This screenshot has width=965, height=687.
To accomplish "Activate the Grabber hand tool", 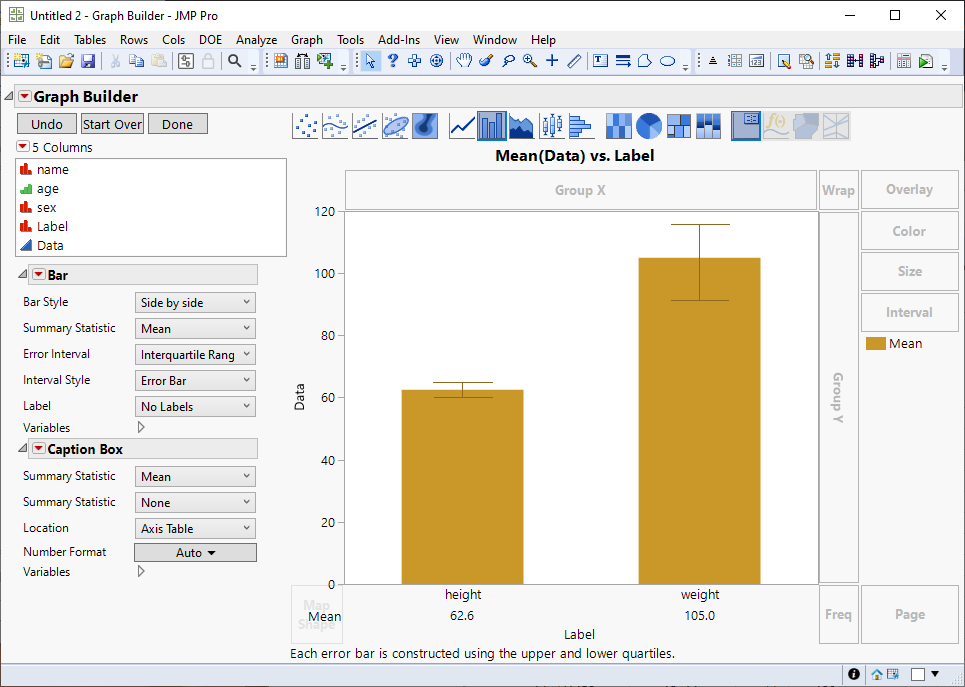I will (x=464, y=61).
